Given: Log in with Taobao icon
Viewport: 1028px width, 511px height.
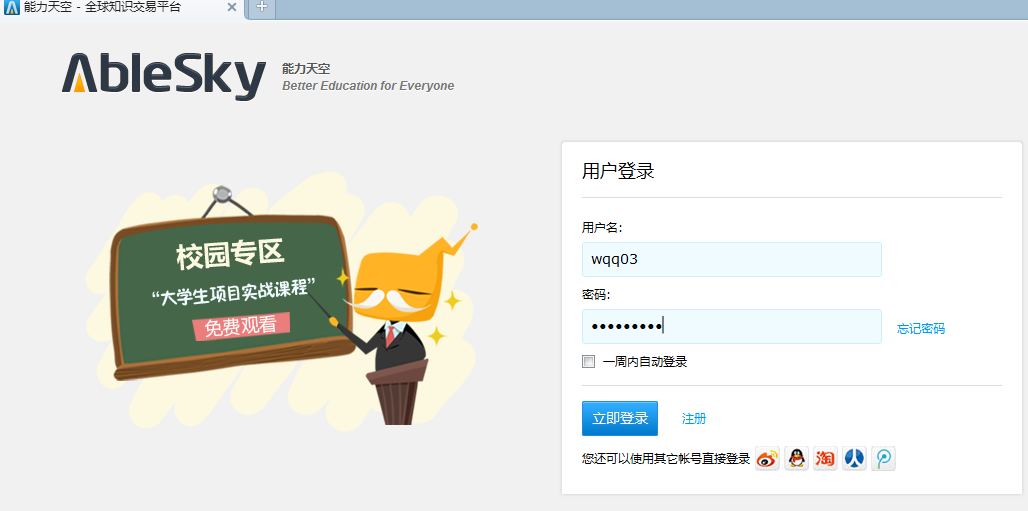Looking at the screenshot, I should (825, 459).
